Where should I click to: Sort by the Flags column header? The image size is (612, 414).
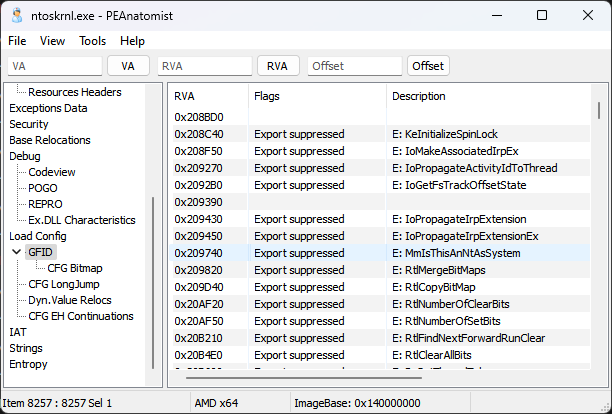point(316,96)
